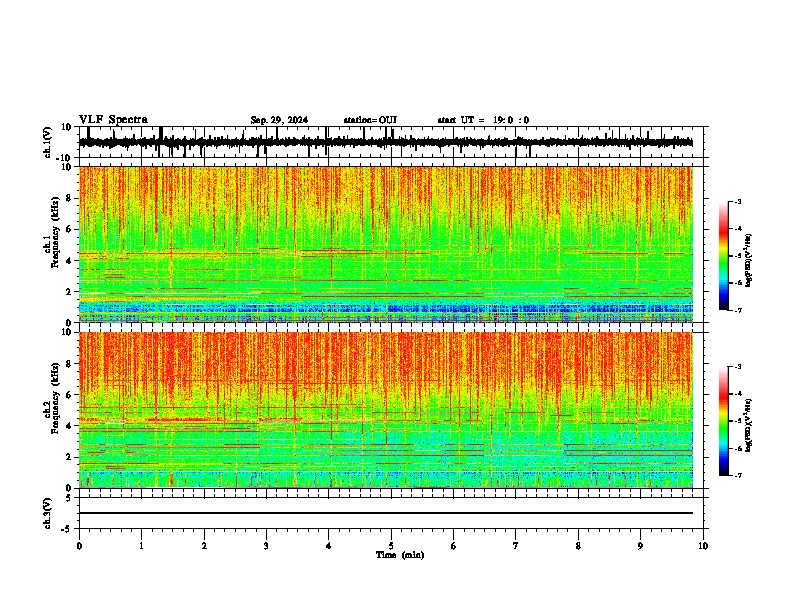
Task: Click time axis tick label "0"
Action: click(x=79, y=546)
